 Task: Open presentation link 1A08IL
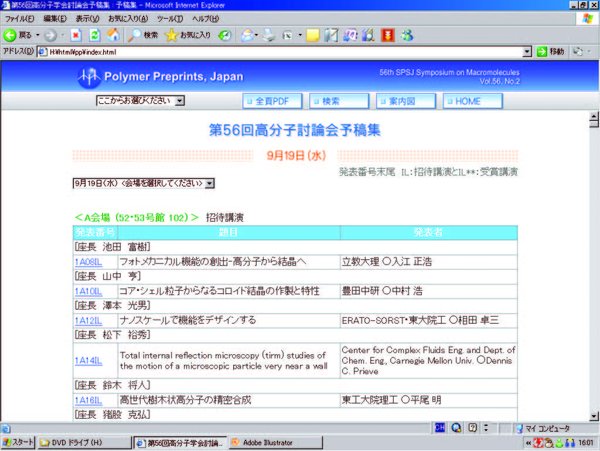pyautogui.click(x=87, y=262)
